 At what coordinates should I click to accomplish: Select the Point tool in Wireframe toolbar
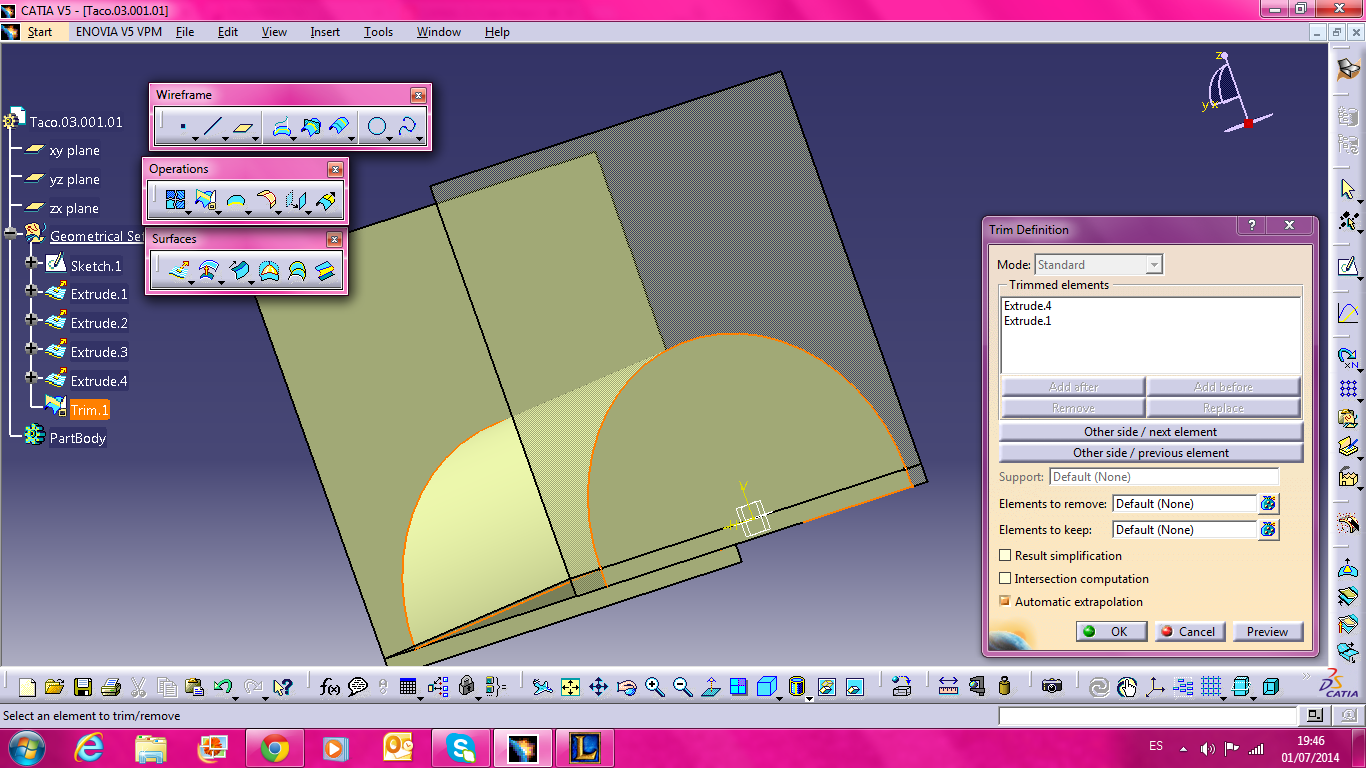tap(183, 126)
